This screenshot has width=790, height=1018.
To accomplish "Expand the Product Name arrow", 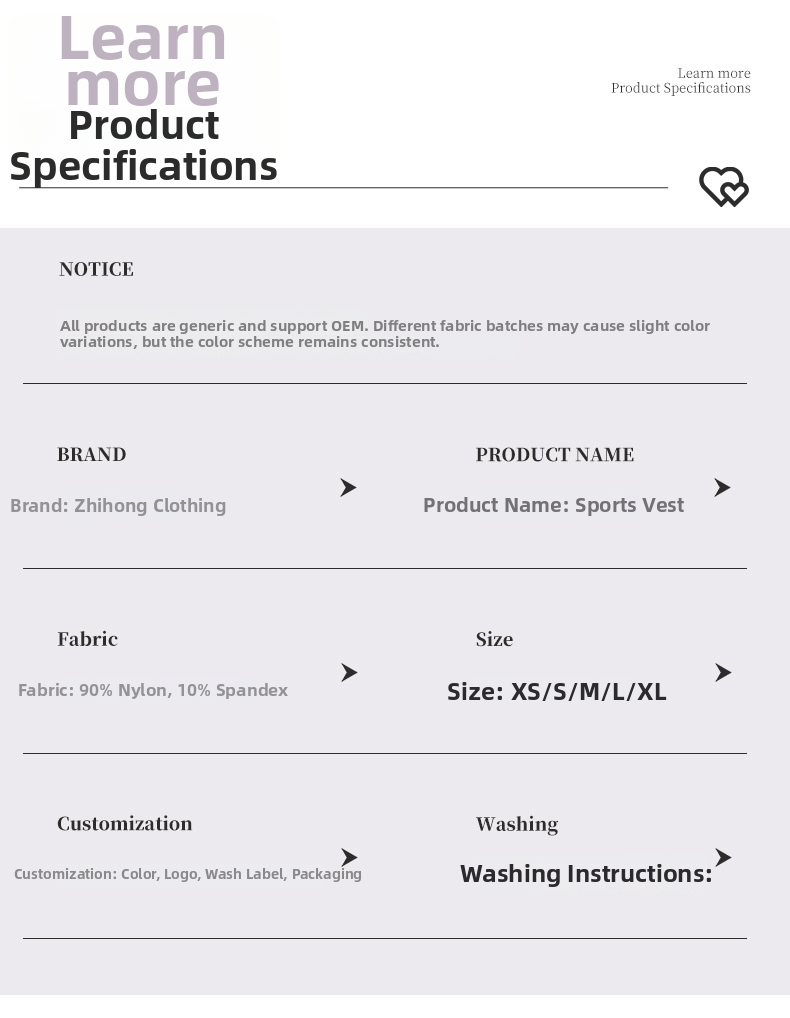I will point(722,488).
